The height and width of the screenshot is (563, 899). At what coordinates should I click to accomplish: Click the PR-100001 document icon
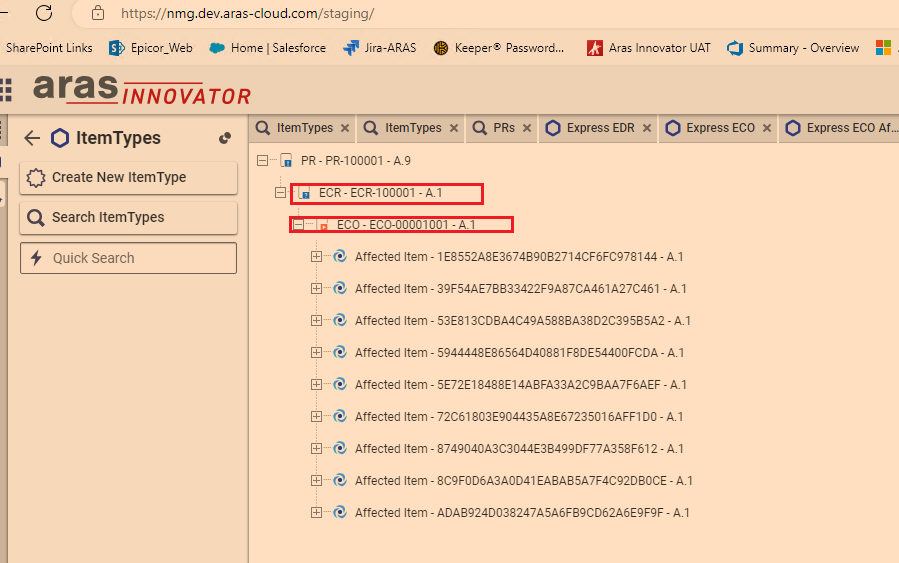click(x=287, y=161)
